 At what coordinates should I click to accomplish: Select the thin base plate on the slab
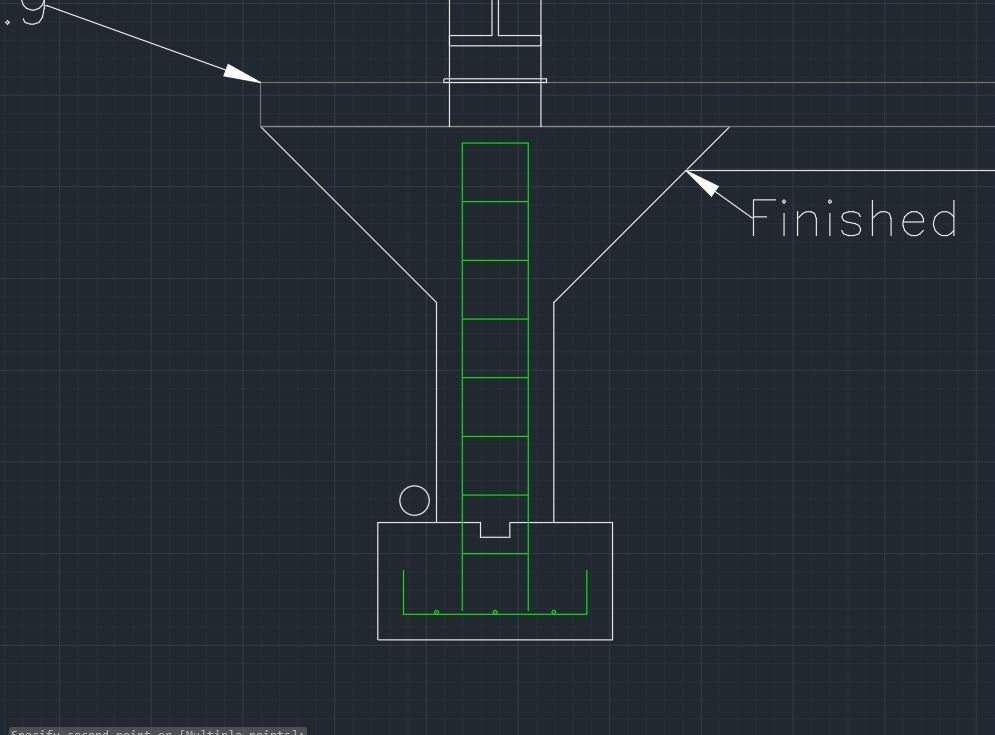pyautogui.click(x=495, y=81)
